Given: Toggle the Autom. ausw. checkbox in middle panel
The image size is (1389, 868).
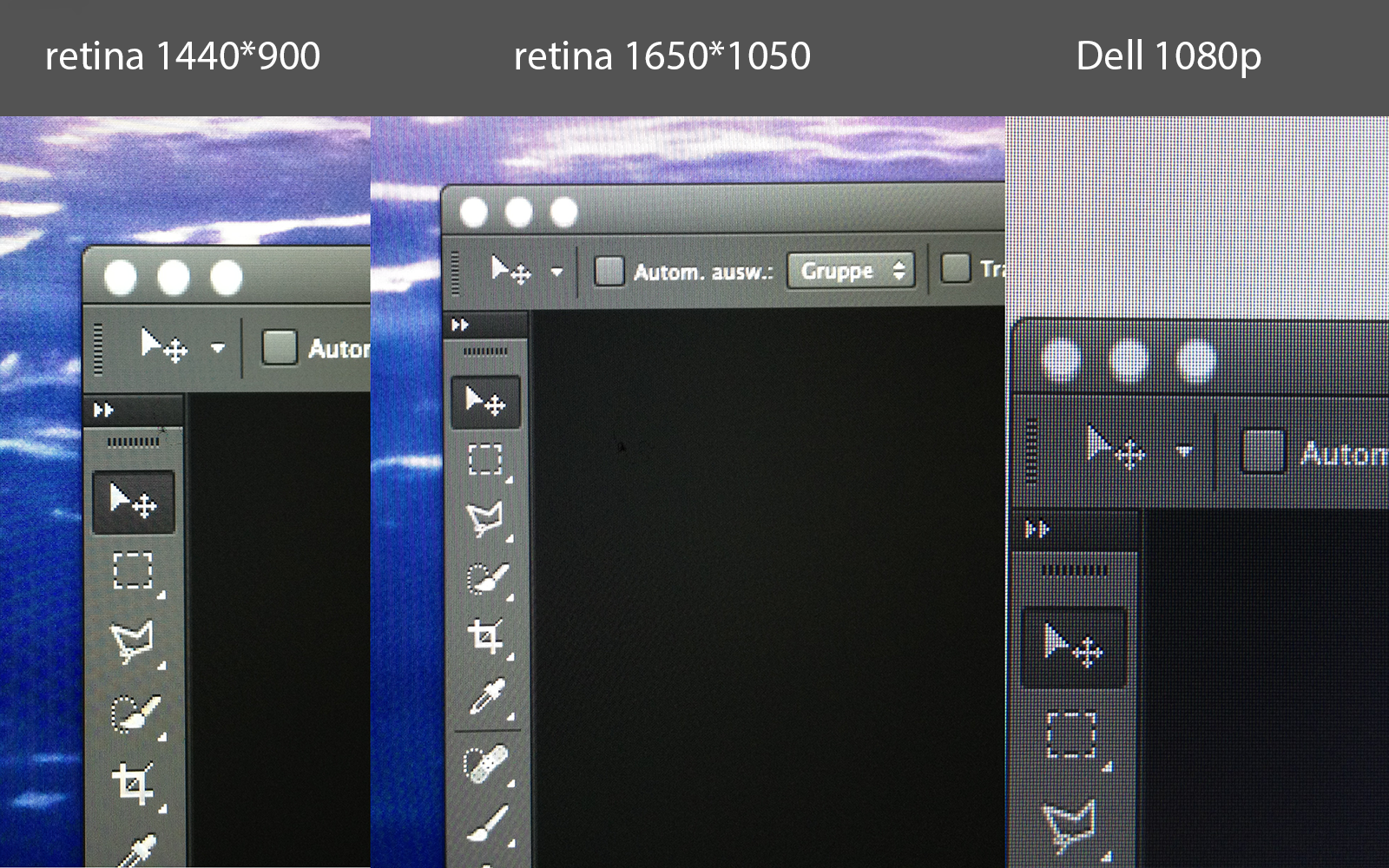Looking at the screenshot, I should (x=609, y=271).
